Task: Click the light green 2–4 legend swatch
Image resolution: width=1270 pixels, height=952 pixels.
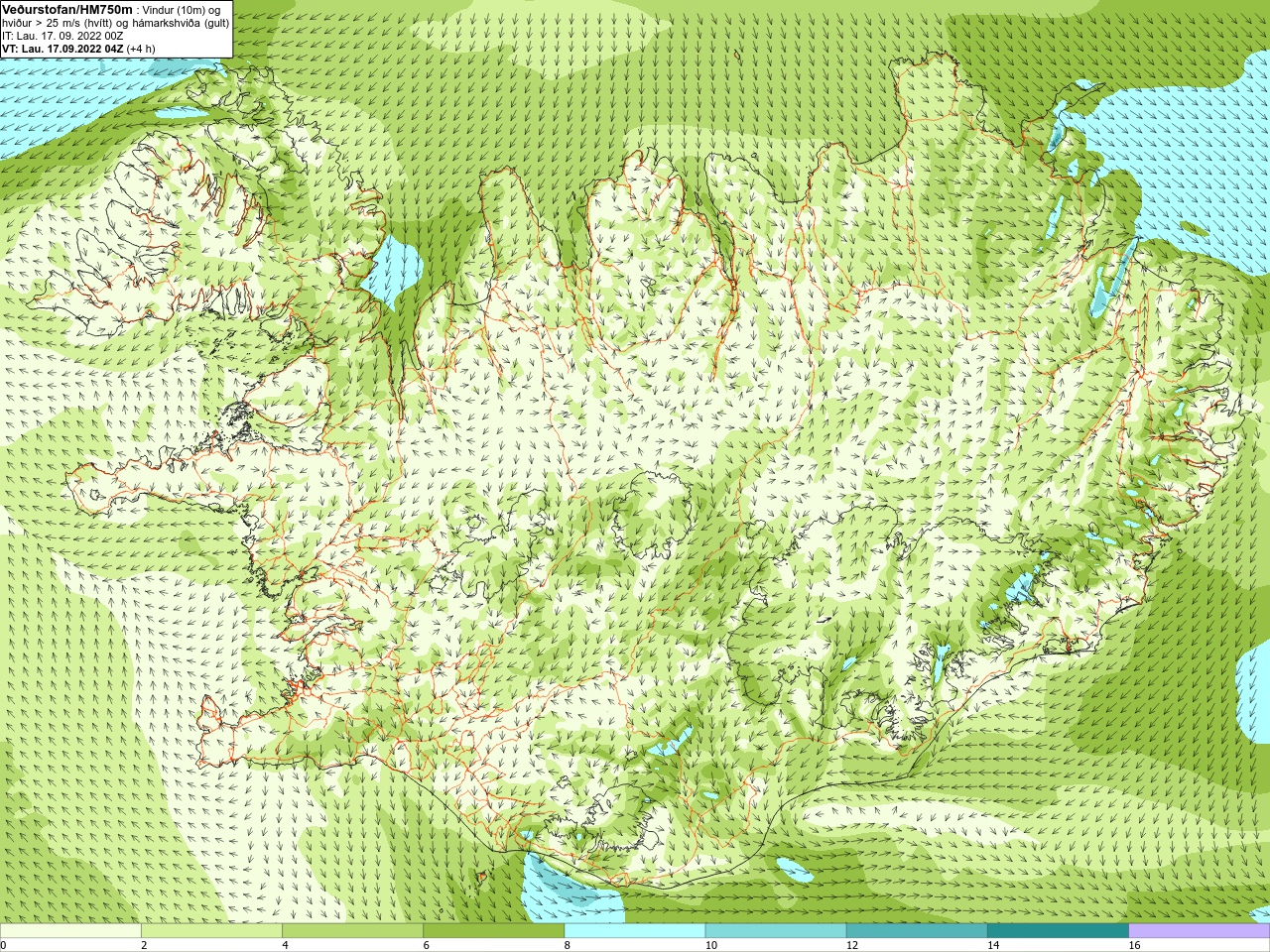Action: click(211, 931)
